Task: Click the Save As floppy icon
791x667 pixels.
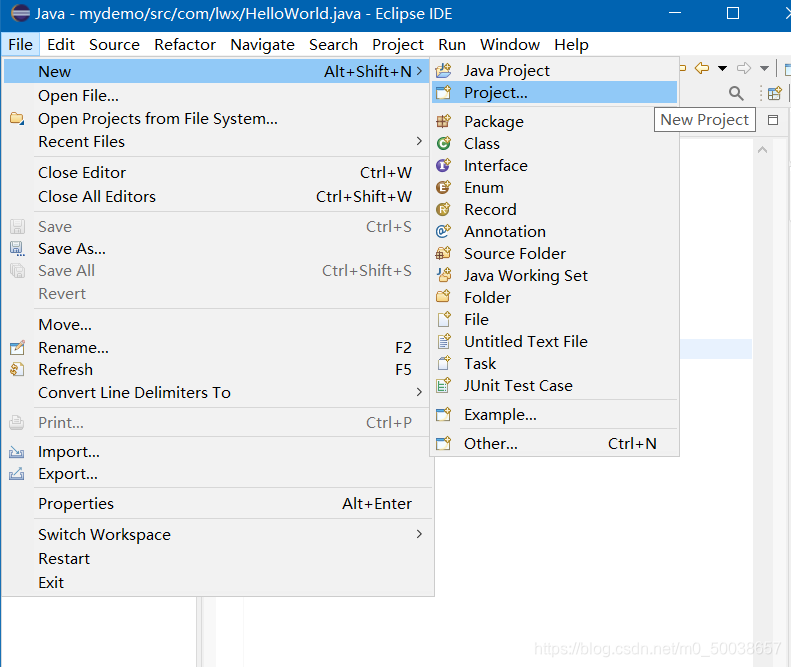Action: [17, 249]
